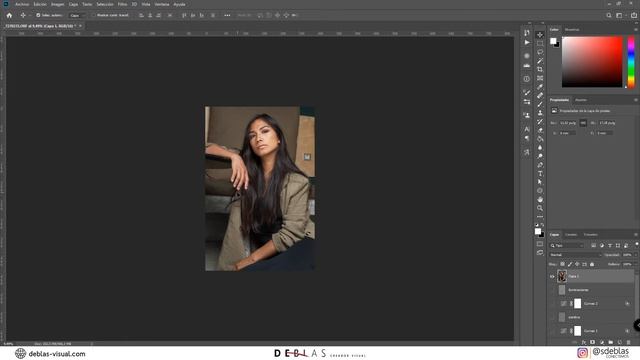Select the Eyedropper tool

pos(540,87)
